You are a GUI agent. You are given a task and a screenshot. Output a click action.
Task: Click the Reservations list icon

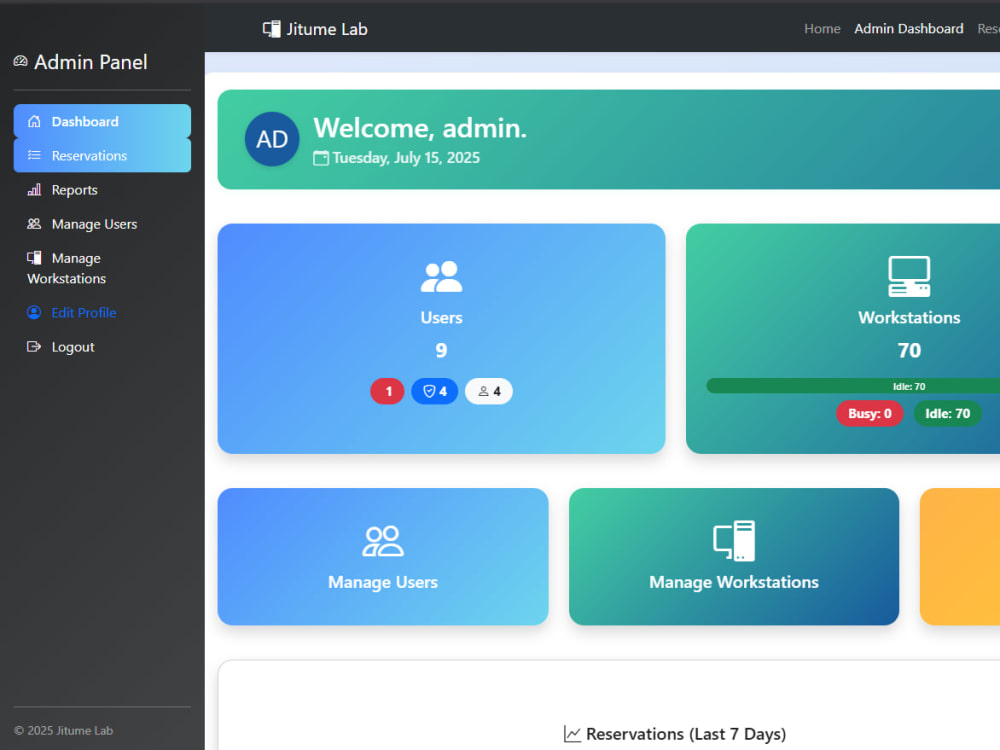coord(34,155)
